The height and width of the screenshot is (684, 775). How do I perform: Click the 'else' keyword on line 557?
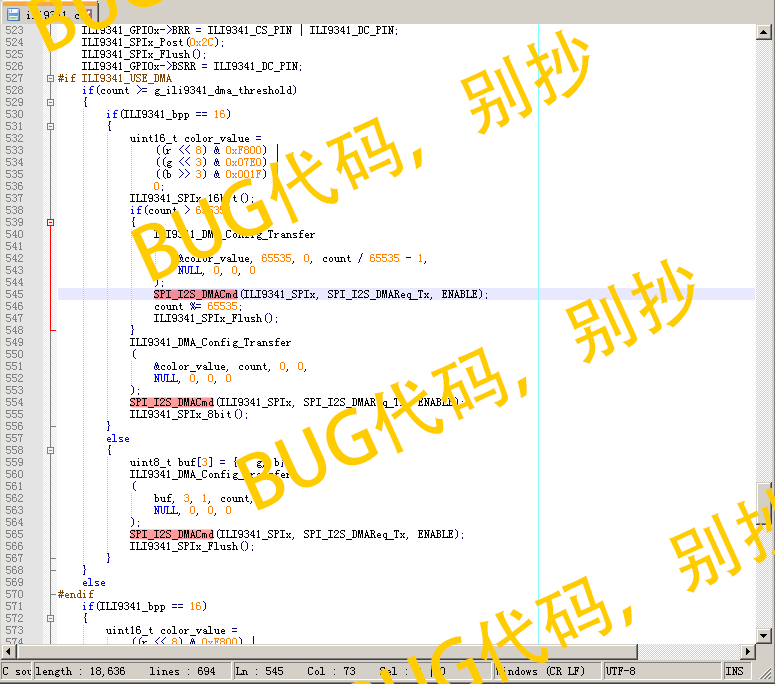118,438
